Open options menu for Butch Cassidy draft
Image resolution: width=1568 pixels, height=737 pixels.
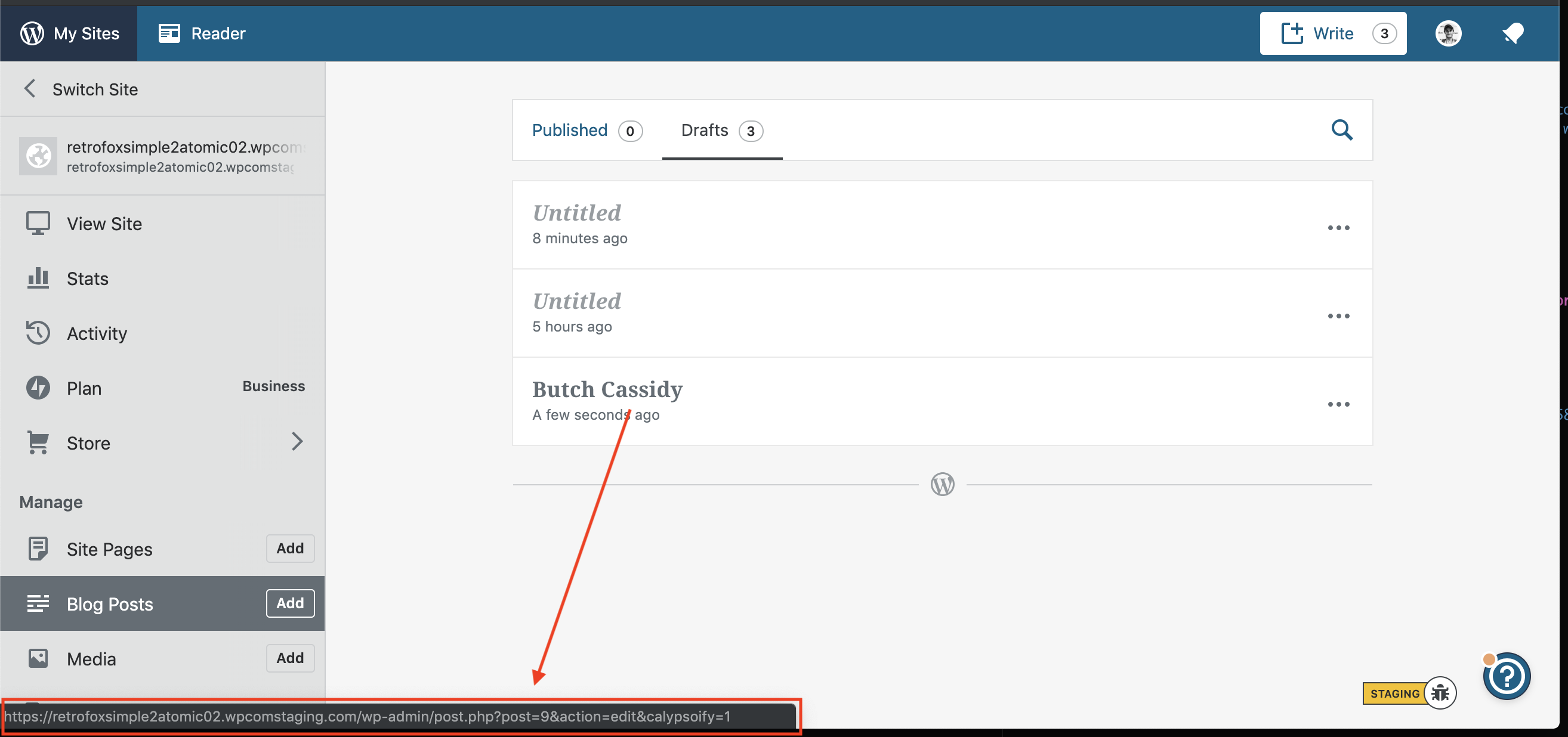click(x=1338, y=404)
